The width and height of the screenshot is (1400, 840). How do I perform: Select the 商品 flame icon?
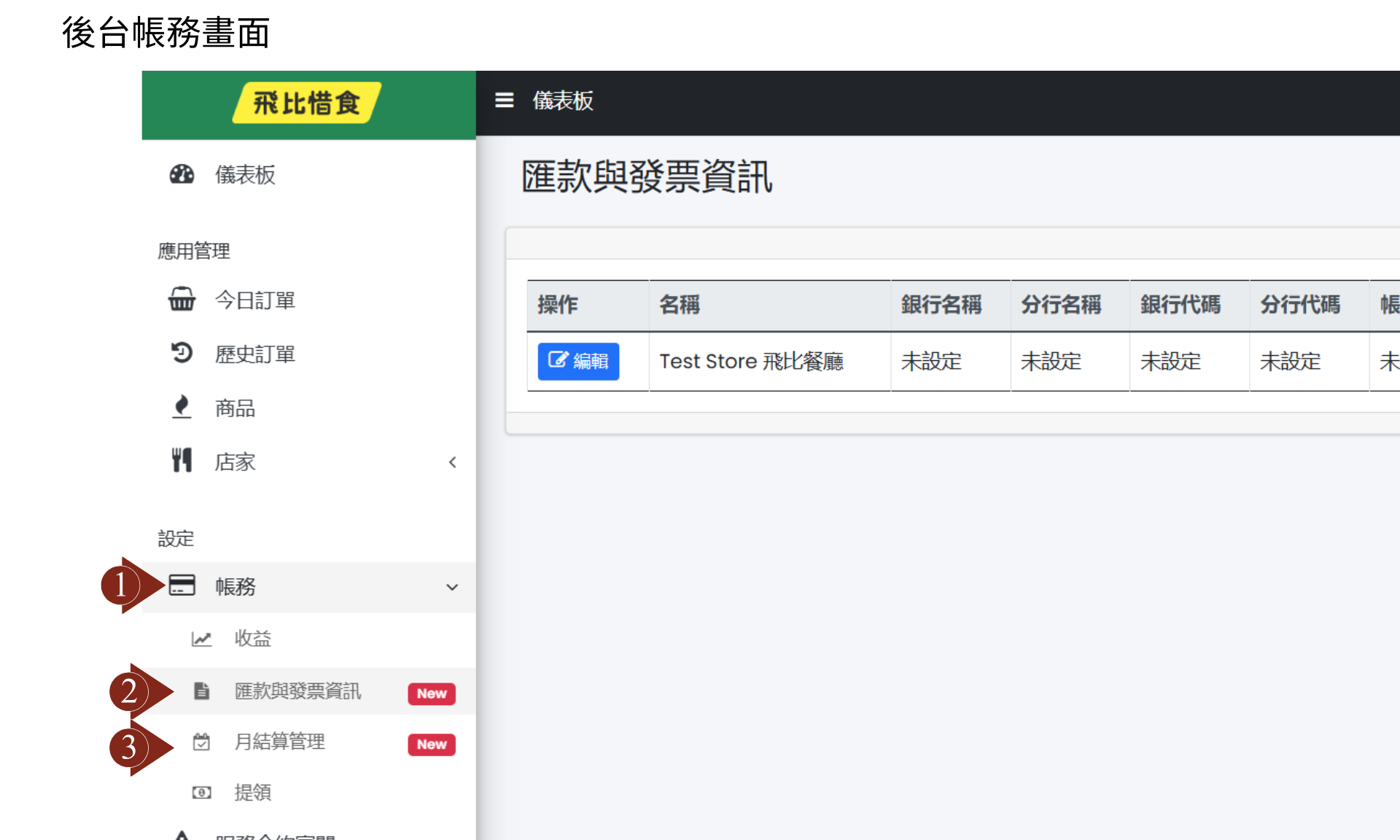tap(182, 407)
